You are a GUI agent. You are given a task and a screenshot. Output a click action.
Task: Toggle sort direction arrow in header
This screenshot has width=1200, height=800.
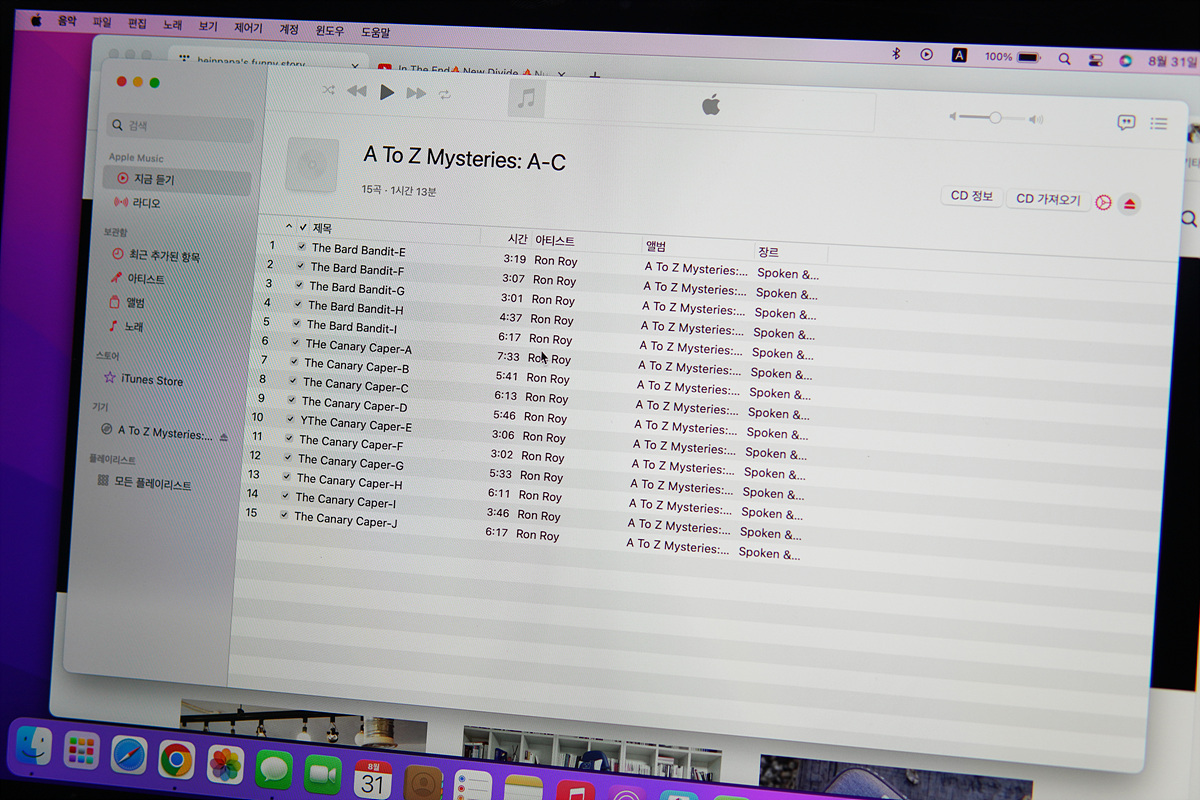click(x=289, y=226)
